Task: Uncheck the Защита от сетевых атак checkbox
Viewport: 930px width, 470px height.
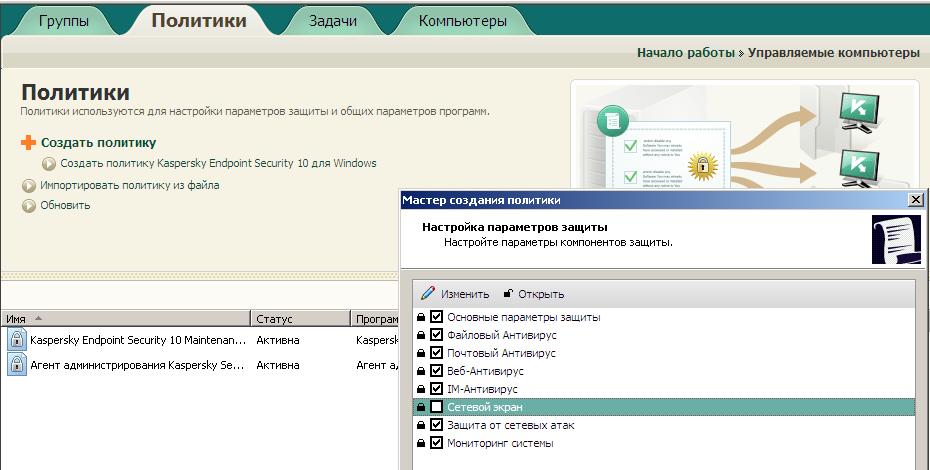Action: (437, 425)
